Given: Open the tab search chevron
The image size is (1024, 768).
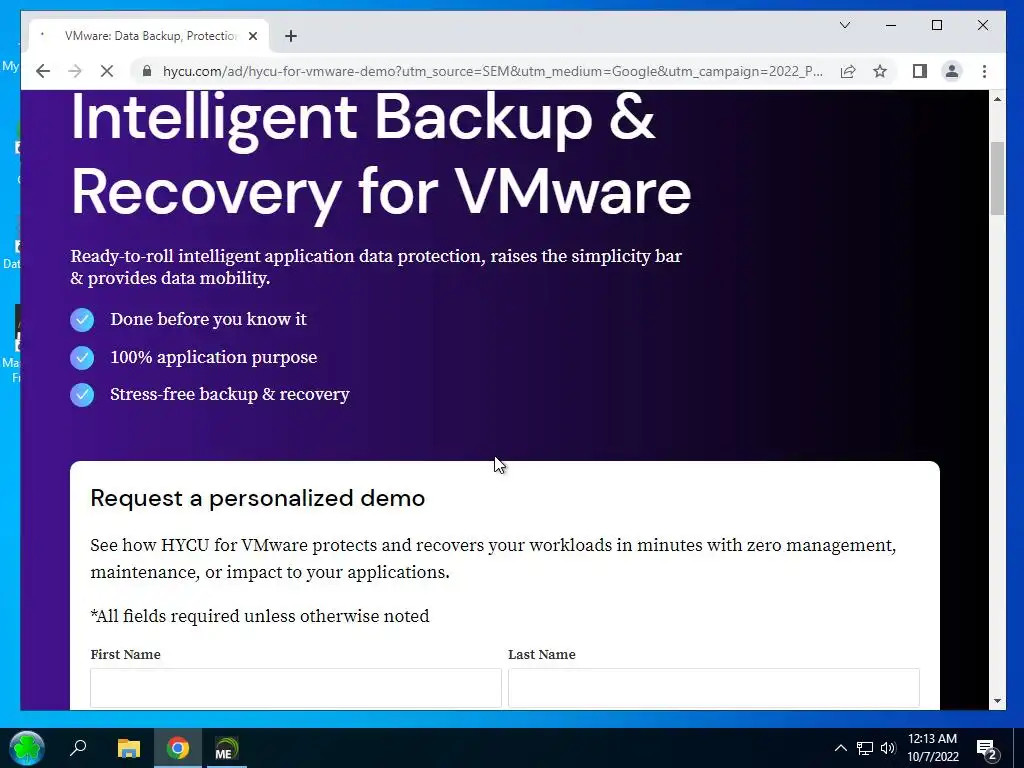Looking at the screenshot, I should click(x=844, y=25).
